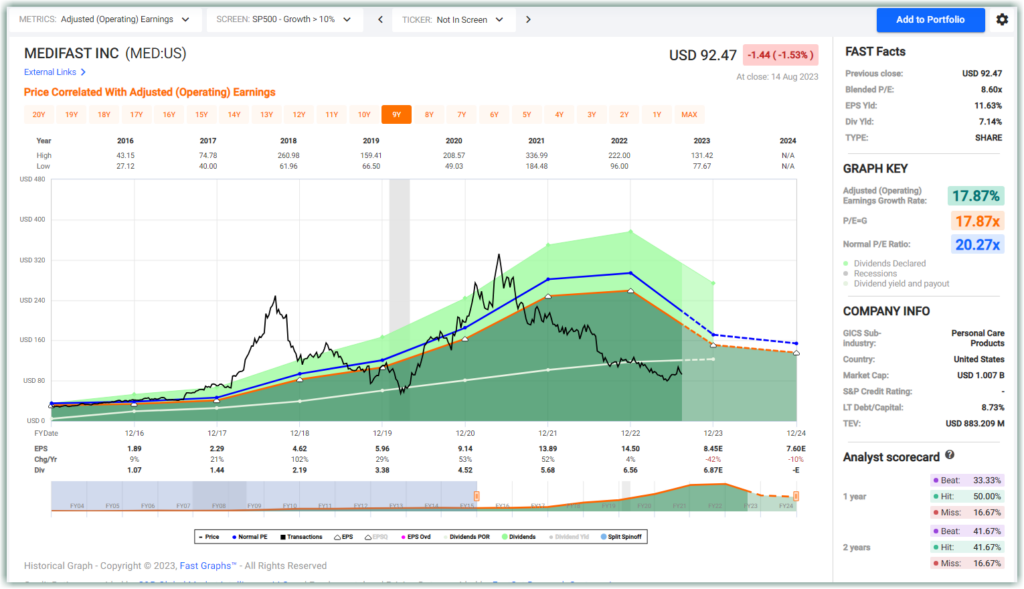Click the 2023 estimated EPS 8.45E

pos(713,449)
